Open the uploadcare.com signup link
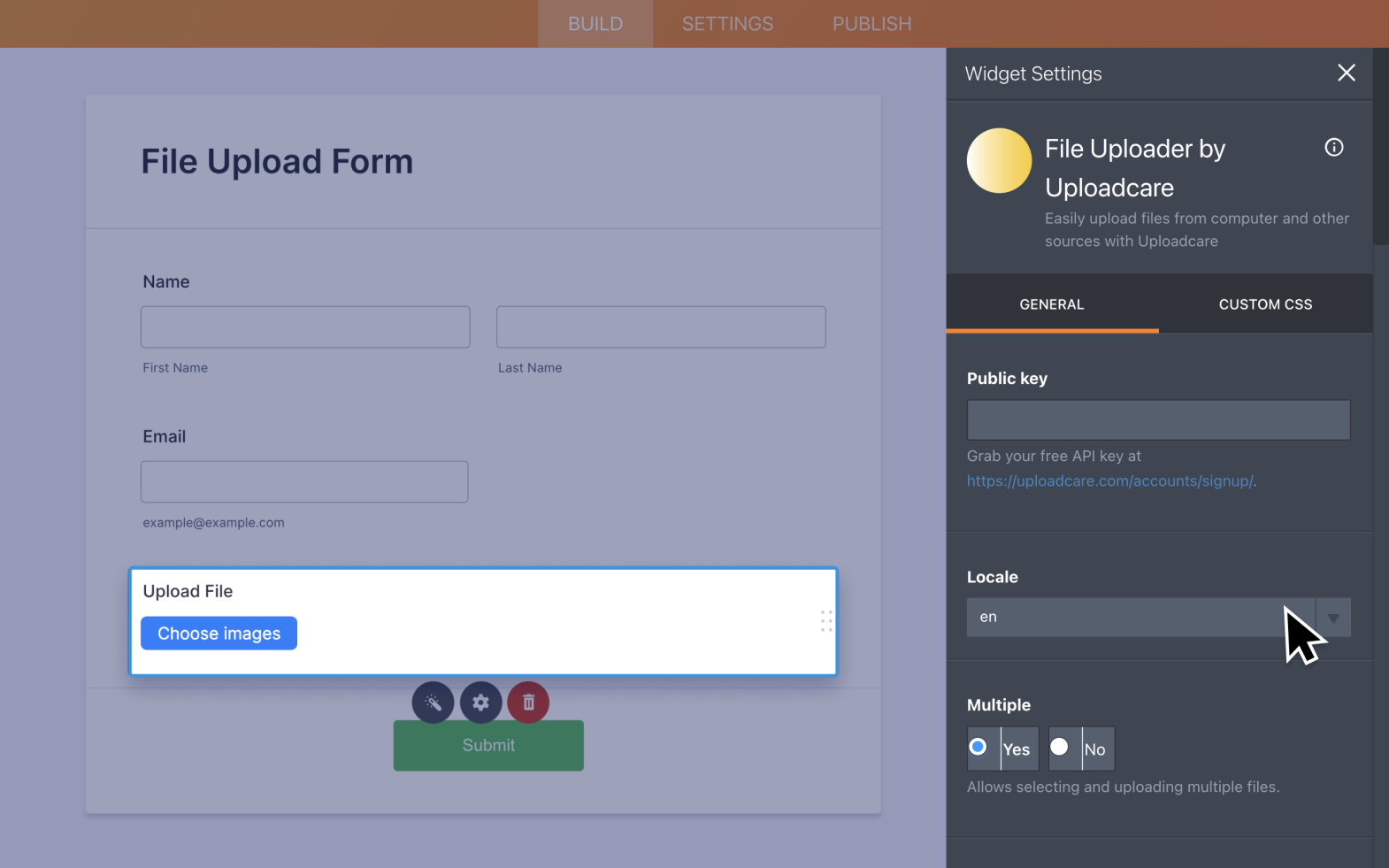Image resolution: width=1389 pixels, height=868 pixels. tap(1109, 481)
